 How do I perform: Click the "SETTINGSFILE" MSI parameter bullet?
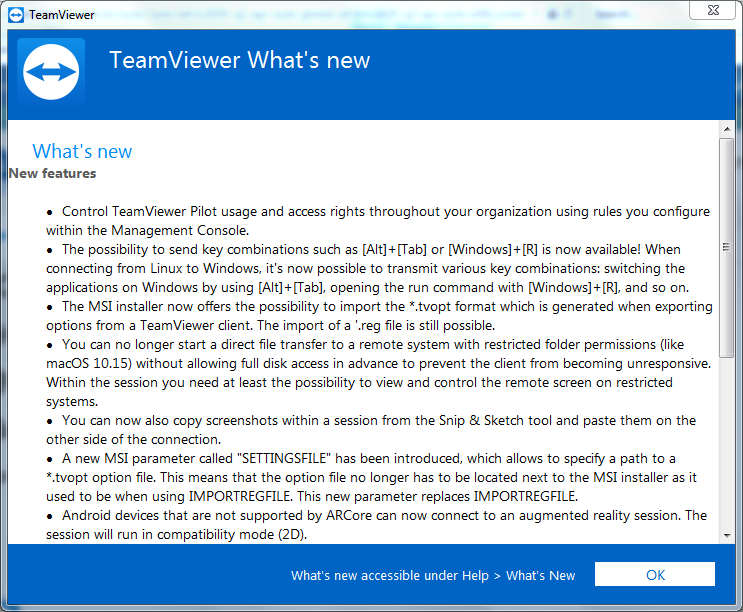point(372,477)
